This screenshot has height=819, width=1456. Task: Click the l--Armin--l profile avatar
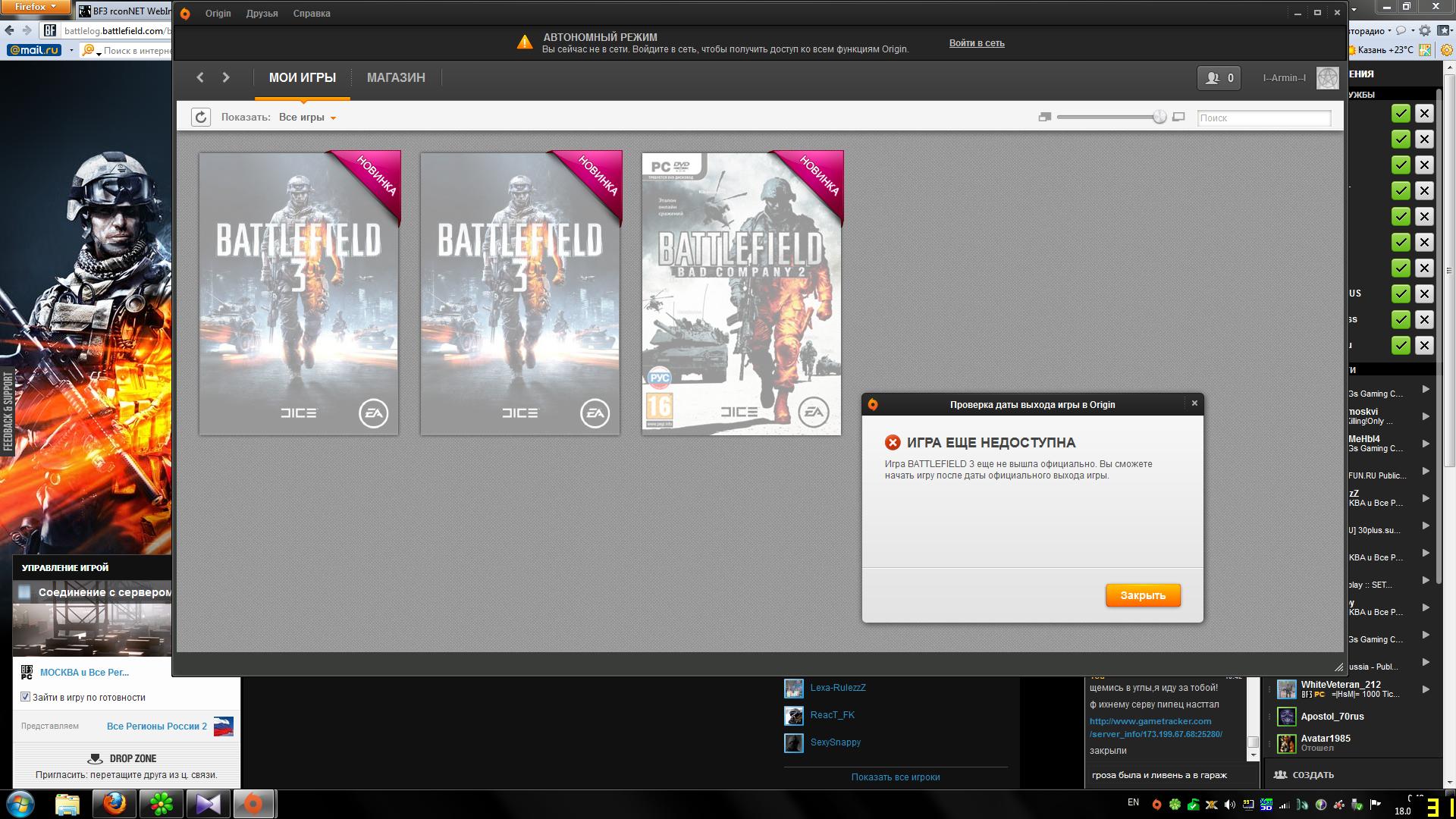pos(1327,77)
